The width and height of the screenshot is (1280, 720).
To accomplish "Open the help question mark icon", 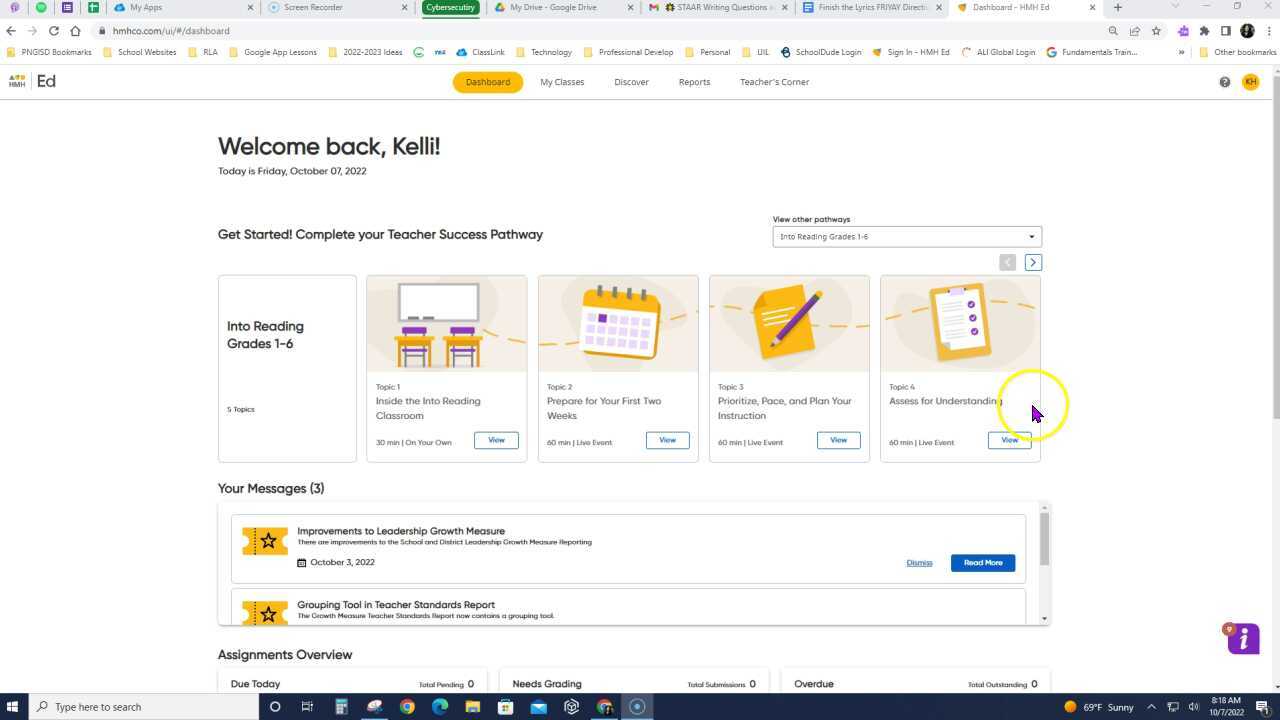I will tap(1224, 82).
